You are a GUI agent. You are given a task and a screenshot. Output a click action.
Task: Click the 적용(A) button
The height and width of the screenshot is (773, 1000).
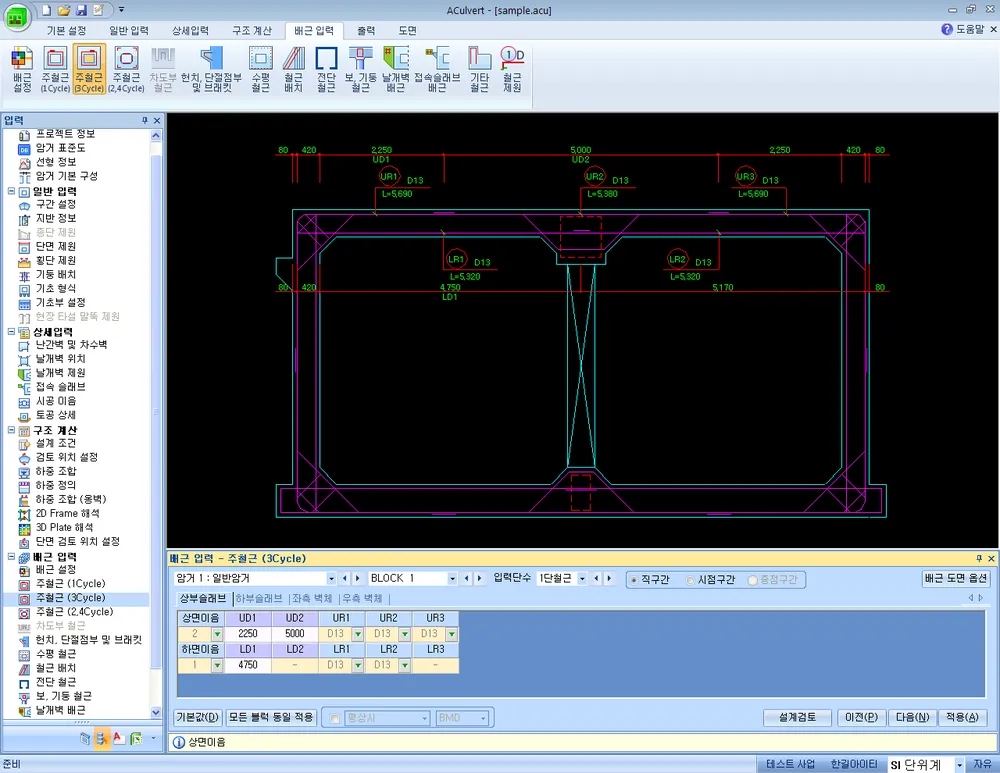tap(962, 718)
